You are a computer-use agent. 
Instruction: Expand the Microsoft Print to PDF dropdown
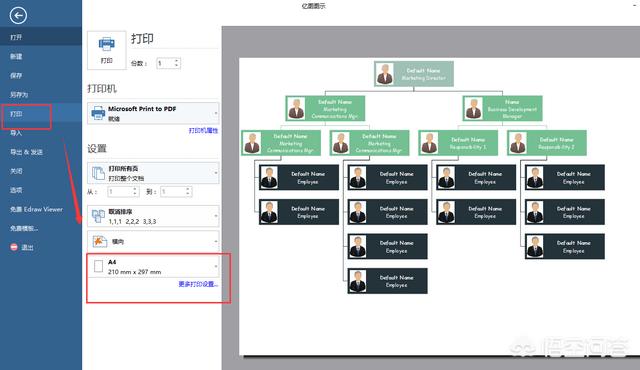216,113
